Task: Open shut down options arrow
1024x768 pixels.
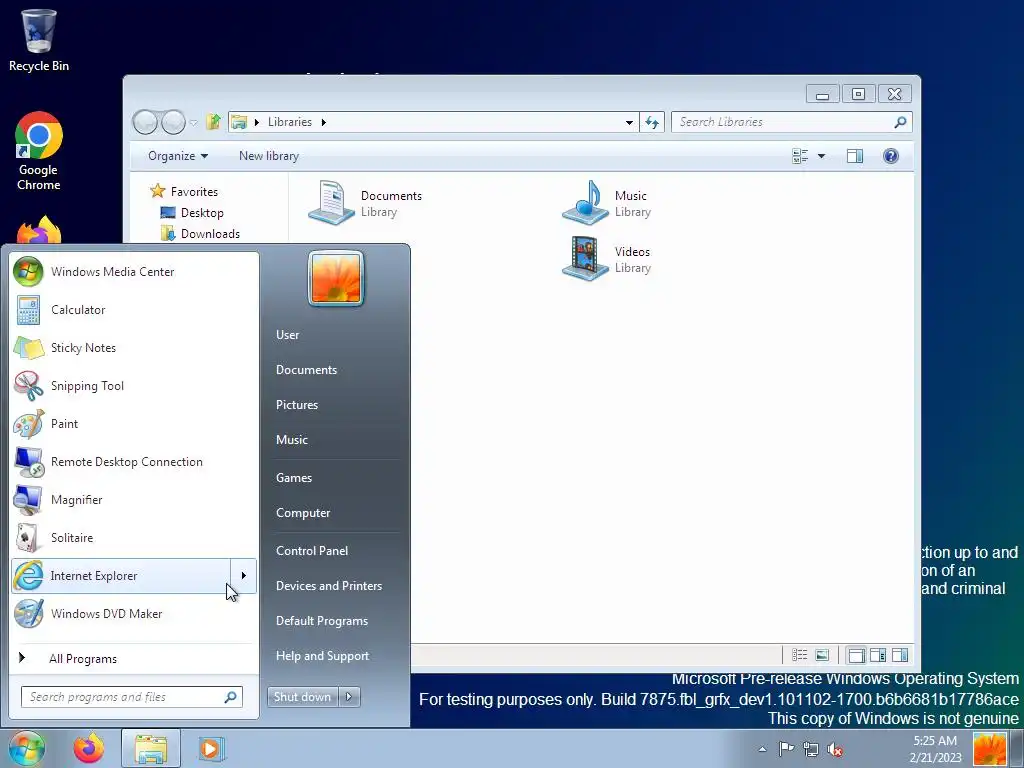Action: coord(349,697)
